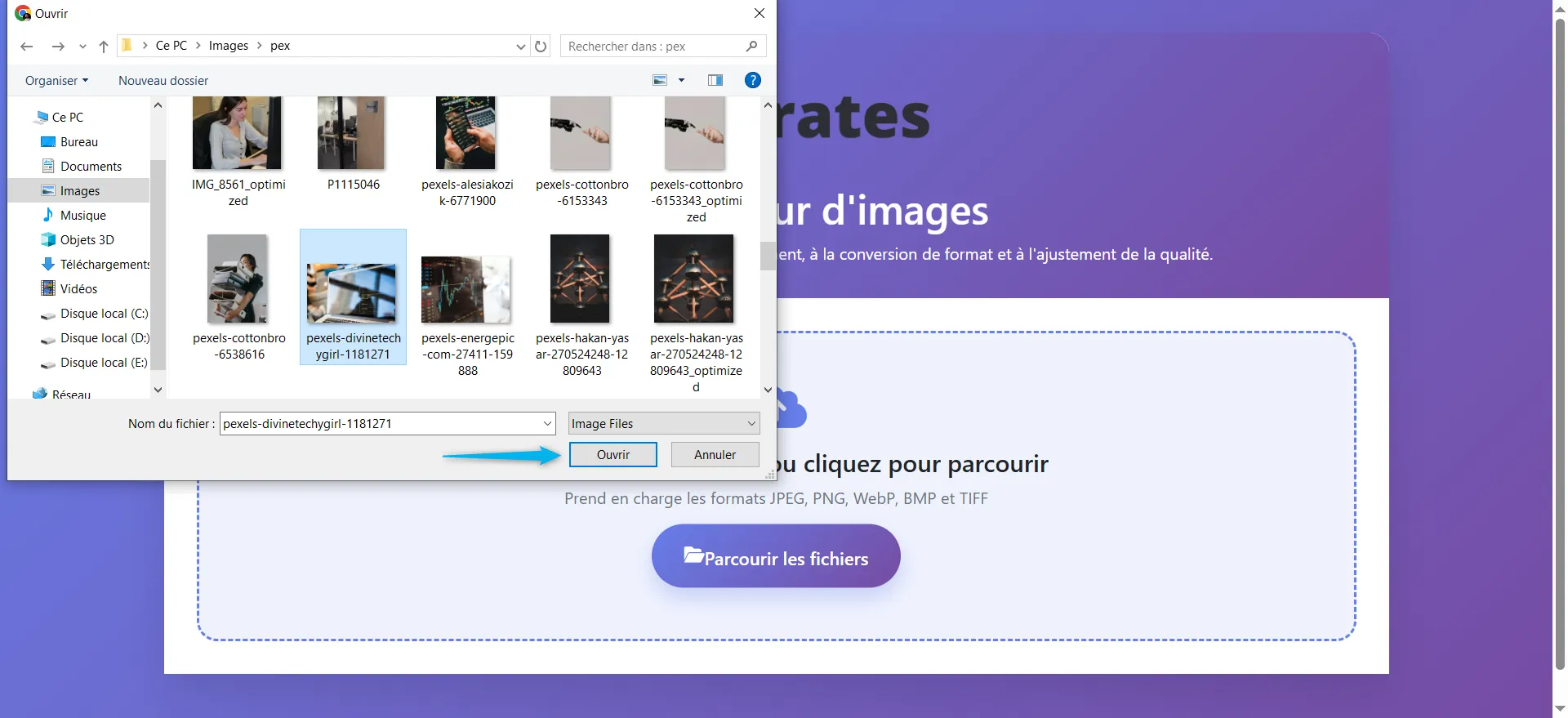Click Images in the breadcrumb path
The image size is (1568, 718).
[x=228, y=46]
